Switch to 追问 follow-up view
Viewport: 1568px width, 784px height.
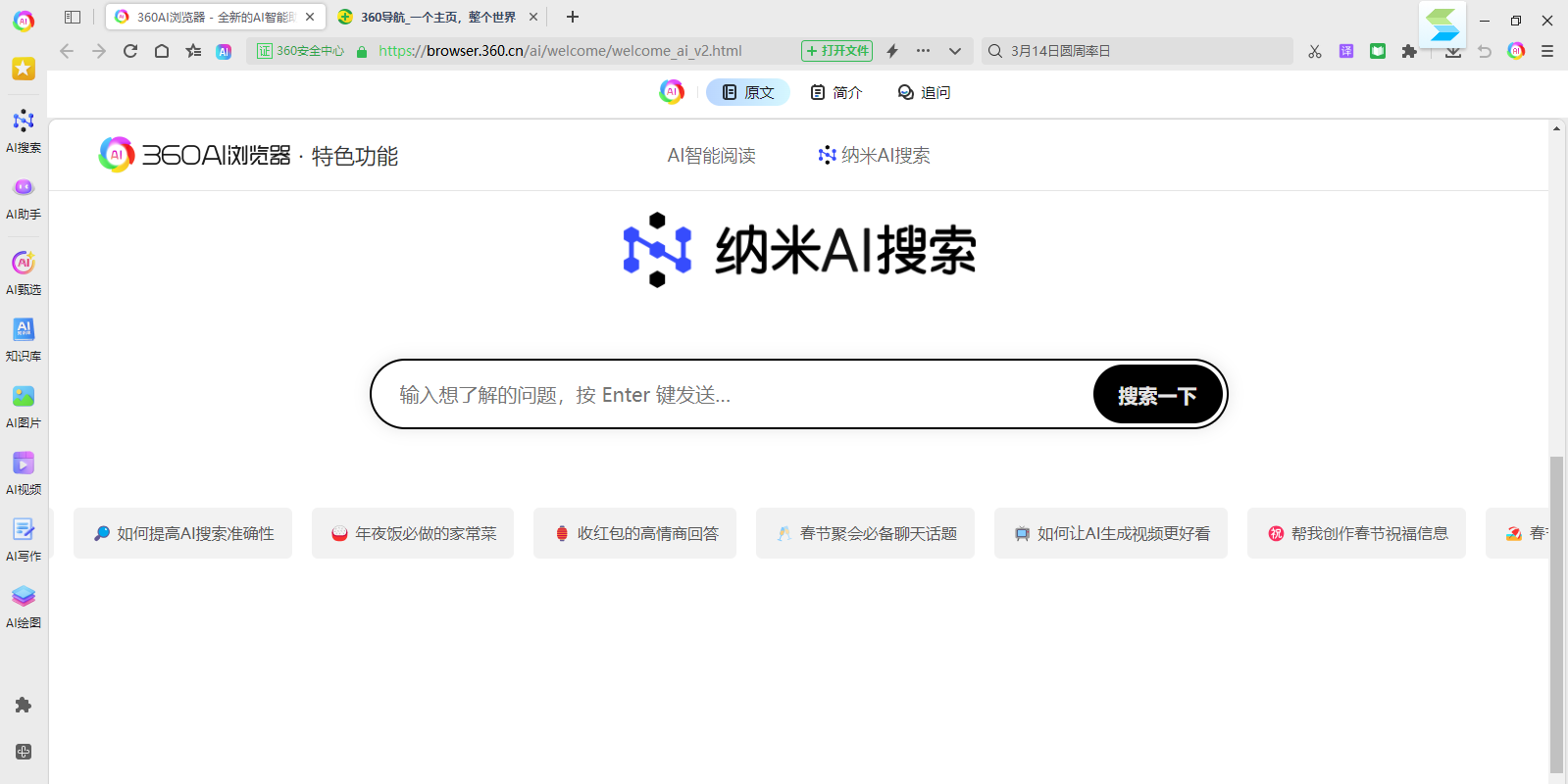[x=924, y=92]
